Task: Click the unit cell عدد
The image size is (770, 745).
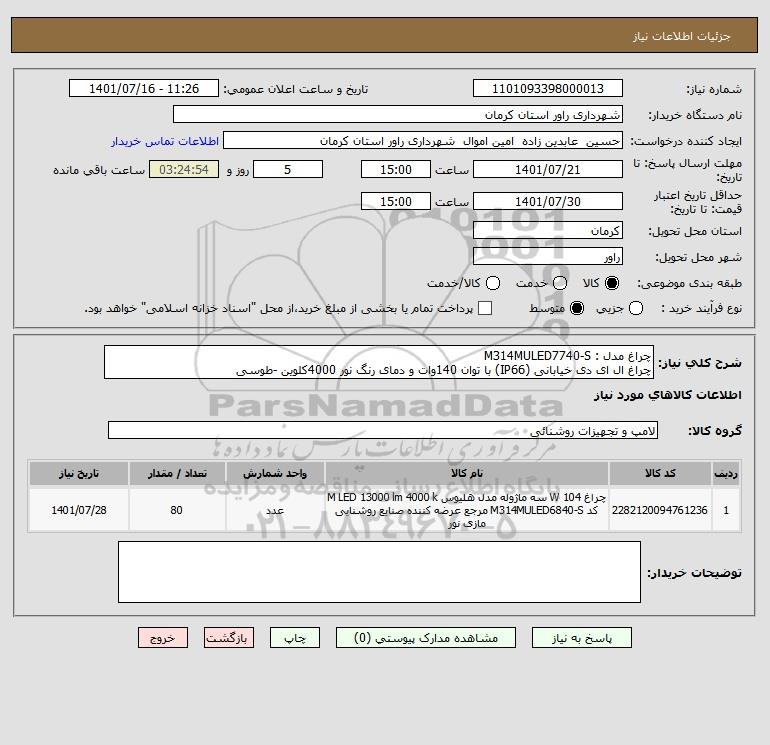Action: (x=275, y=510)
